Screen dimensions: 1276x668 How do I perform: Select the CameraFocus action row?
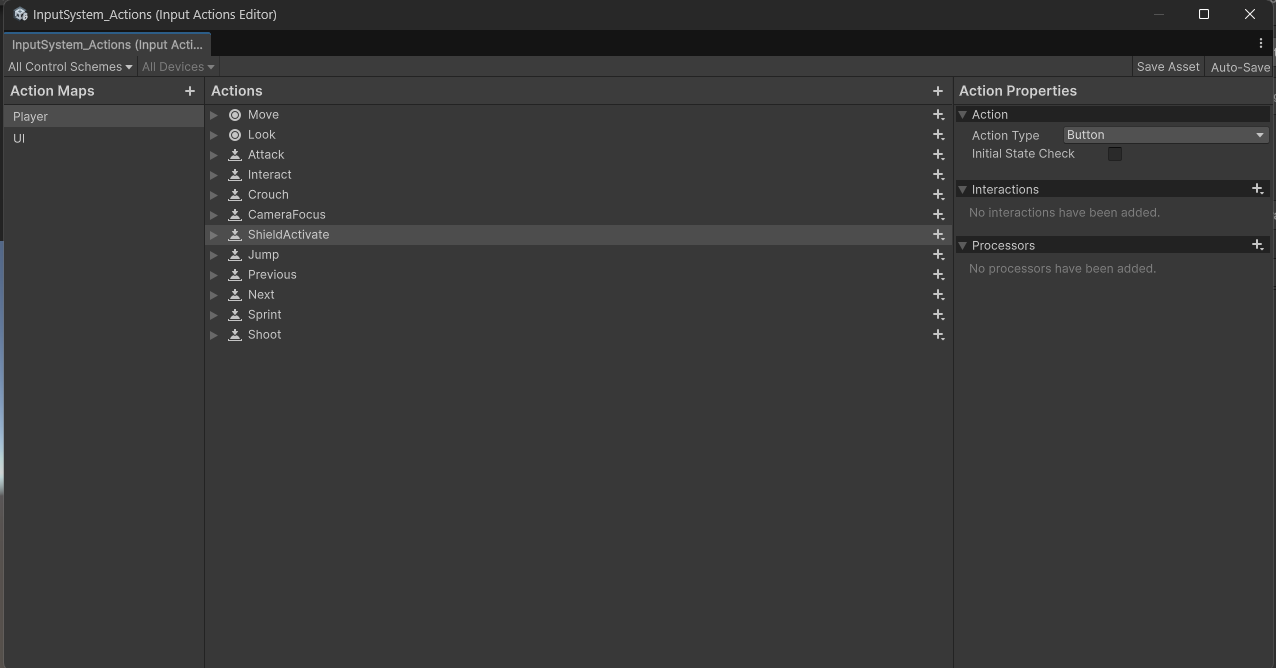[578, 215]
